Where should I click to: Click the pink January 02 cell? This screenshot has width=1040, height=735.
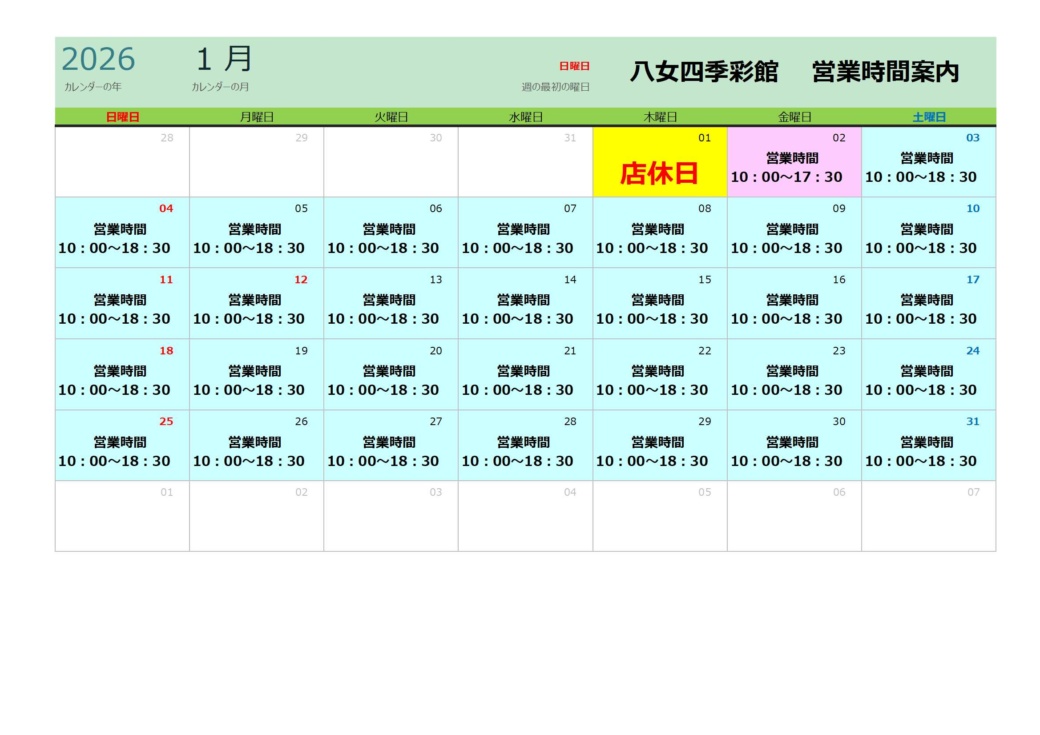pos(793,162)
